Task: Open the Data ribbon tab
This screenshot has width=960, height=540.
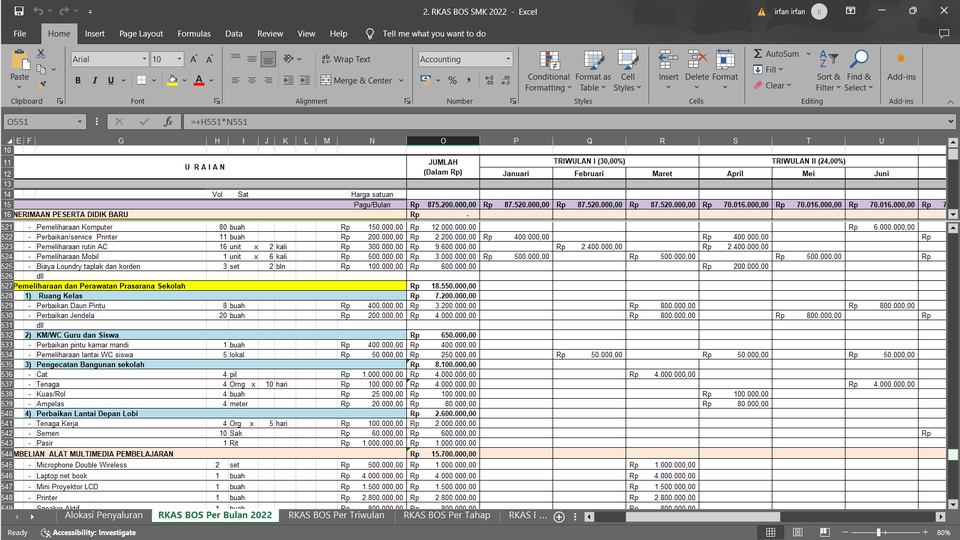Action: coord(233,34)
